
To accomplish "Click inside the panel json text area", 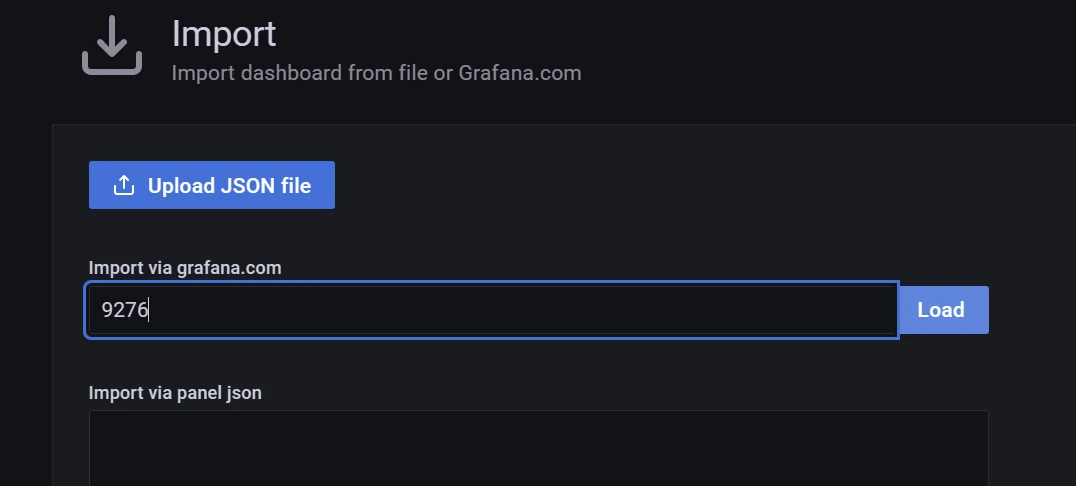I will tap(538, 448).
